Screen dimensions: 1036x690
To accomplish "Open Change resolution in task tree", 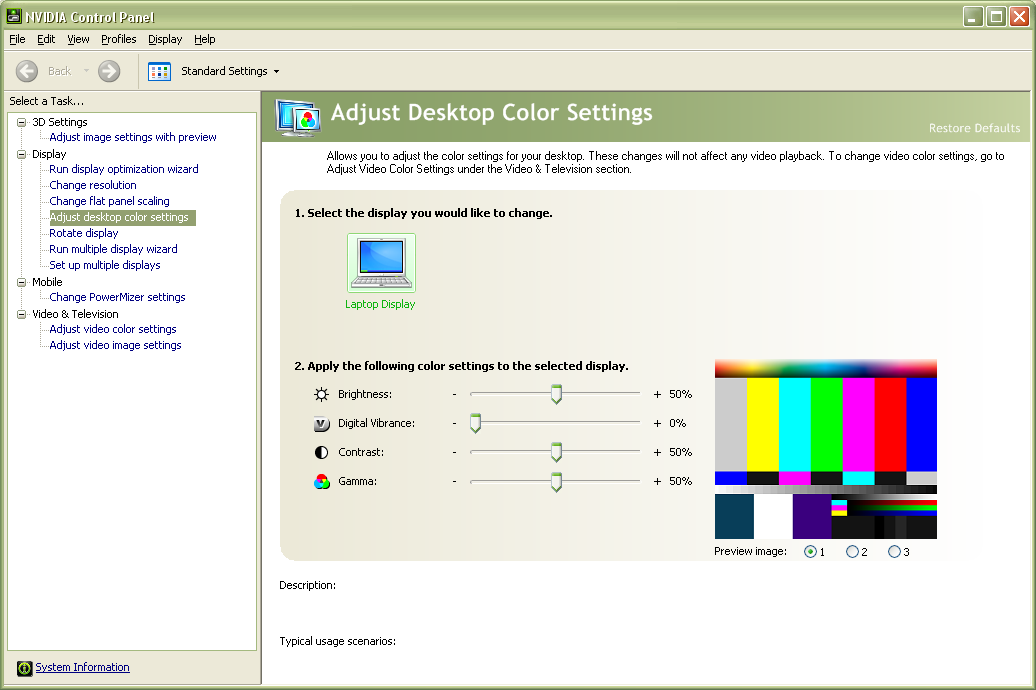I will pos(93,185).
